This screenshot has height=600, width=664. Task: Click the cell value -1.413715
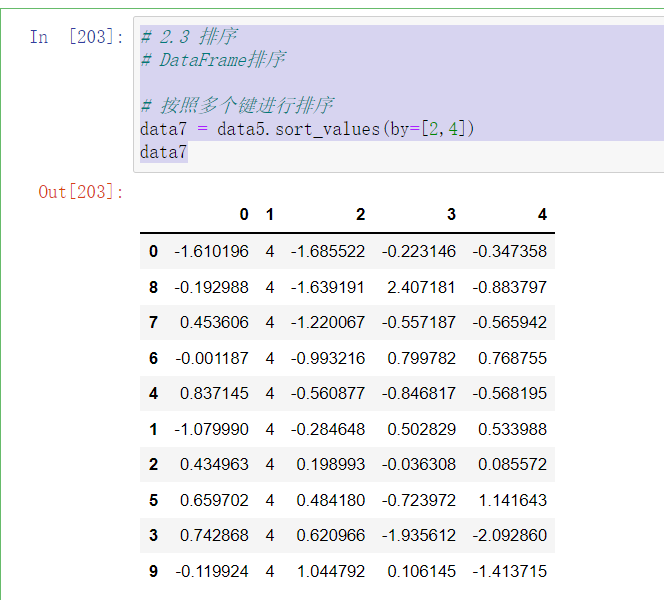510,571
